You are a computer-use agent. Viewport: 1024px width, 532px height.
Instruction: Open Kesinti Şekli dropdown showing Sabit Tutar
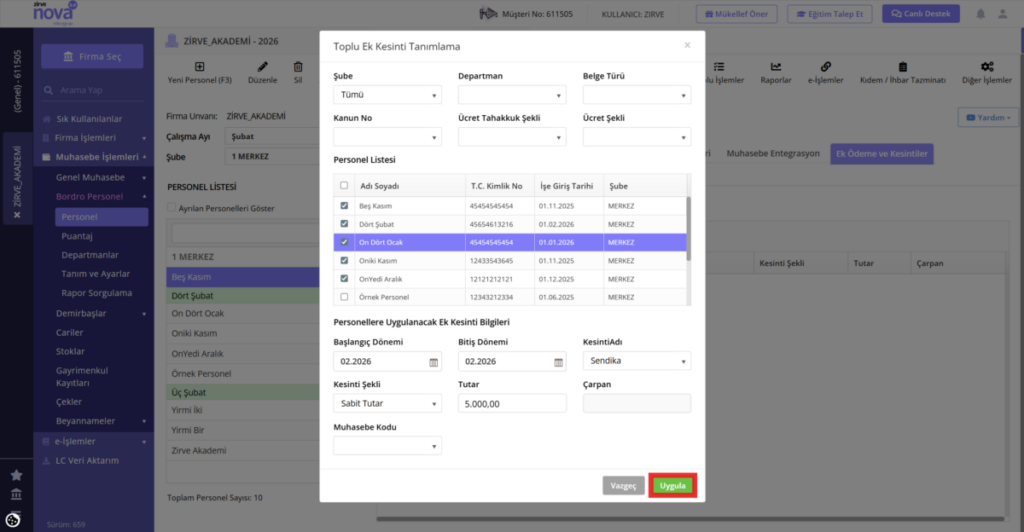tap(387, 403)
